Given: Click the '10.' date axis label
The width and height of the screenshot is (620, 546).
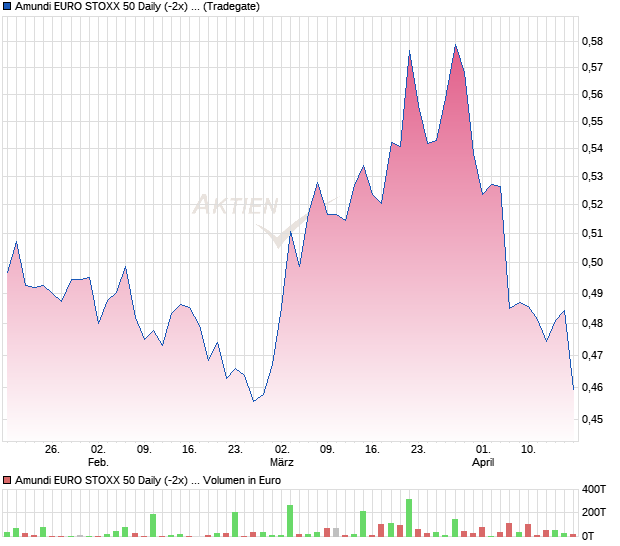Looking at the screenshot, I should click(528, 450).
